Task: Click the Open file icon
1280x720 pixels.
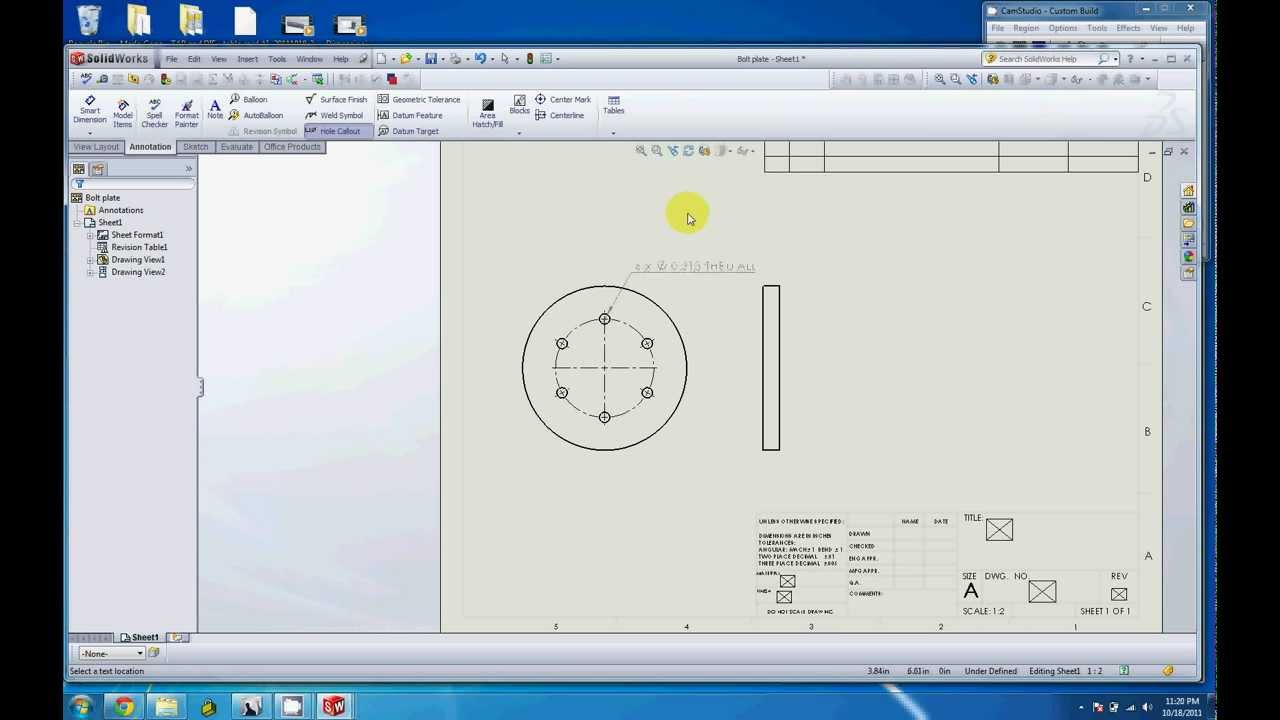Action: pyautogui.click(x=405, y=58)
